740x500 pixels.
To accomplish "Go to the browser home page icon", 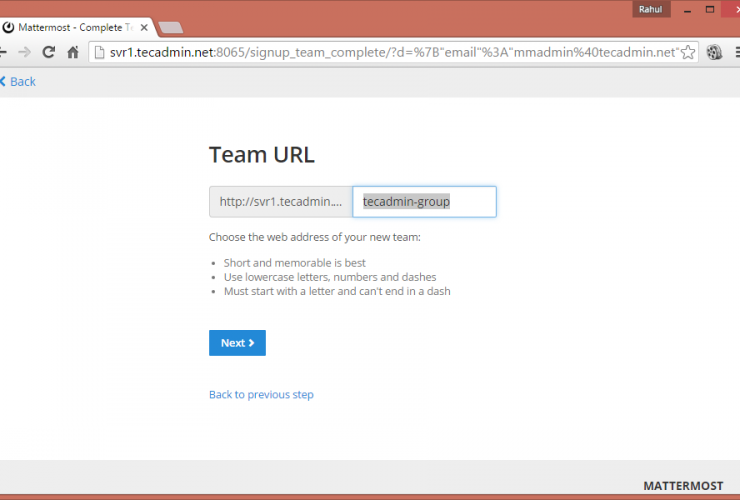I will click(x=72, y=52).
